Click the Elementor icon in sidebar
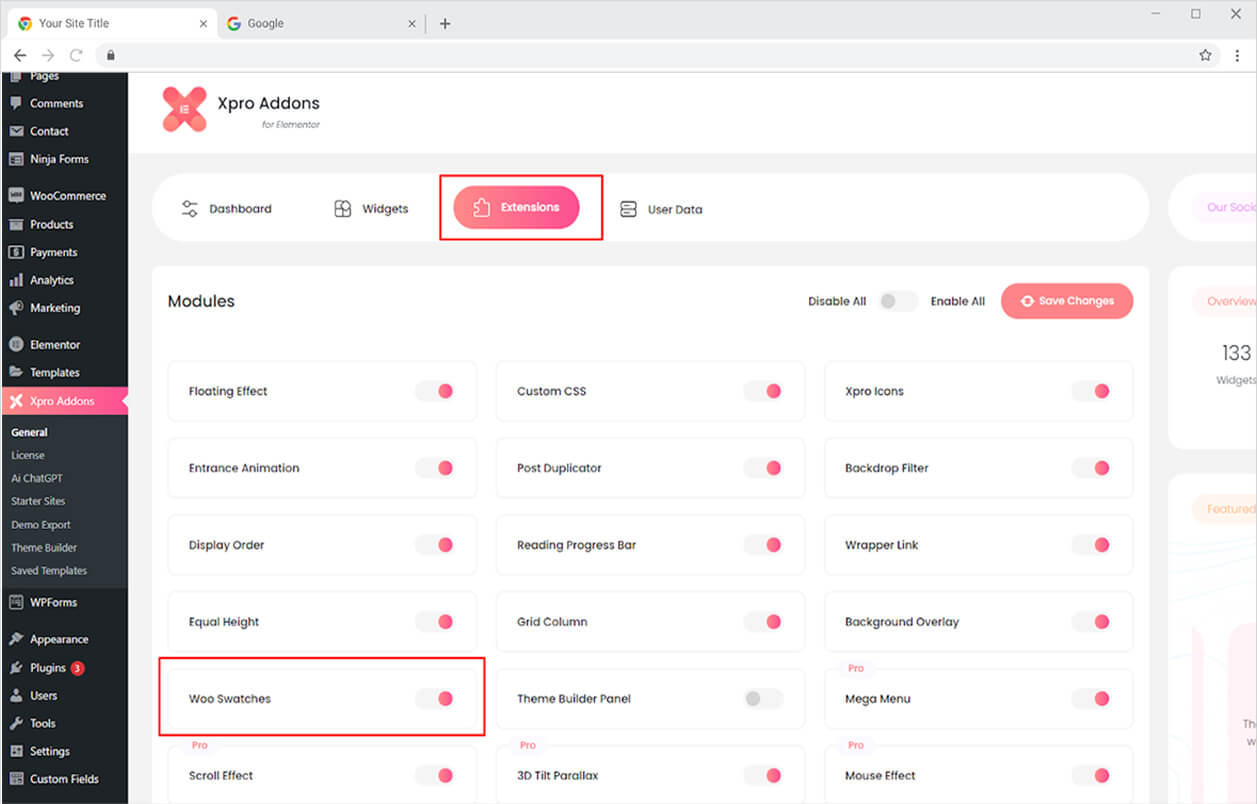The height and width of the screenshot is (804, 1257). point(16,344)
